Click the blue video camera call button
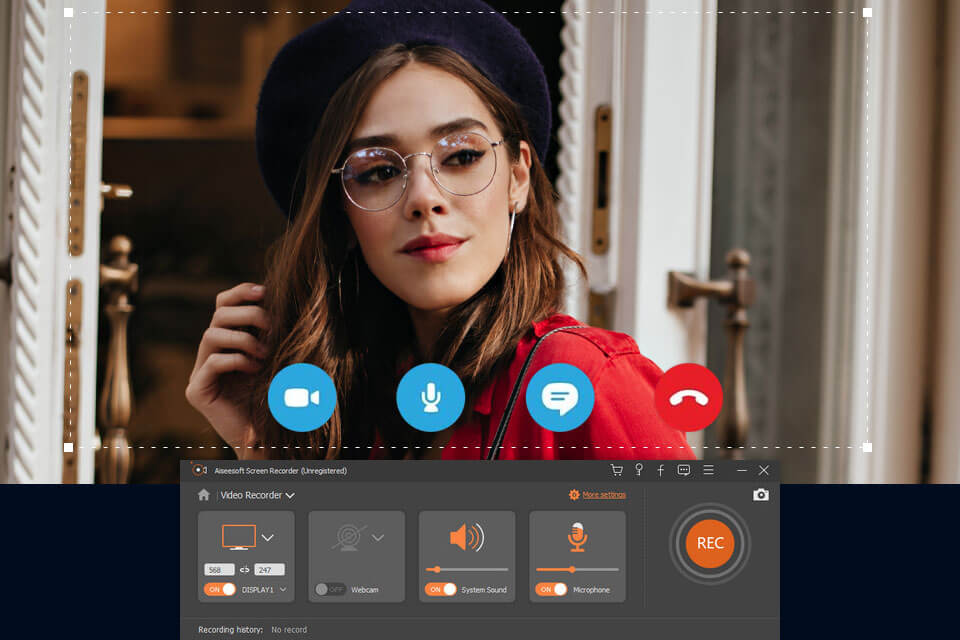This screenshot has width=960, height=640. pos(302,397)
